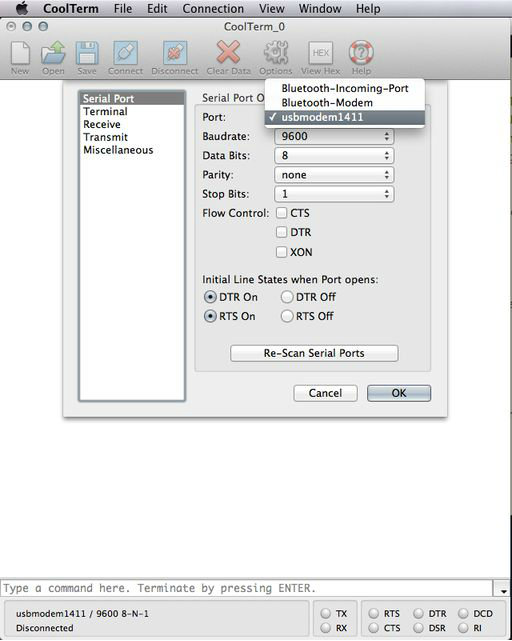
Task: Select the DTR Off radio button
Action: click(287, 297)
